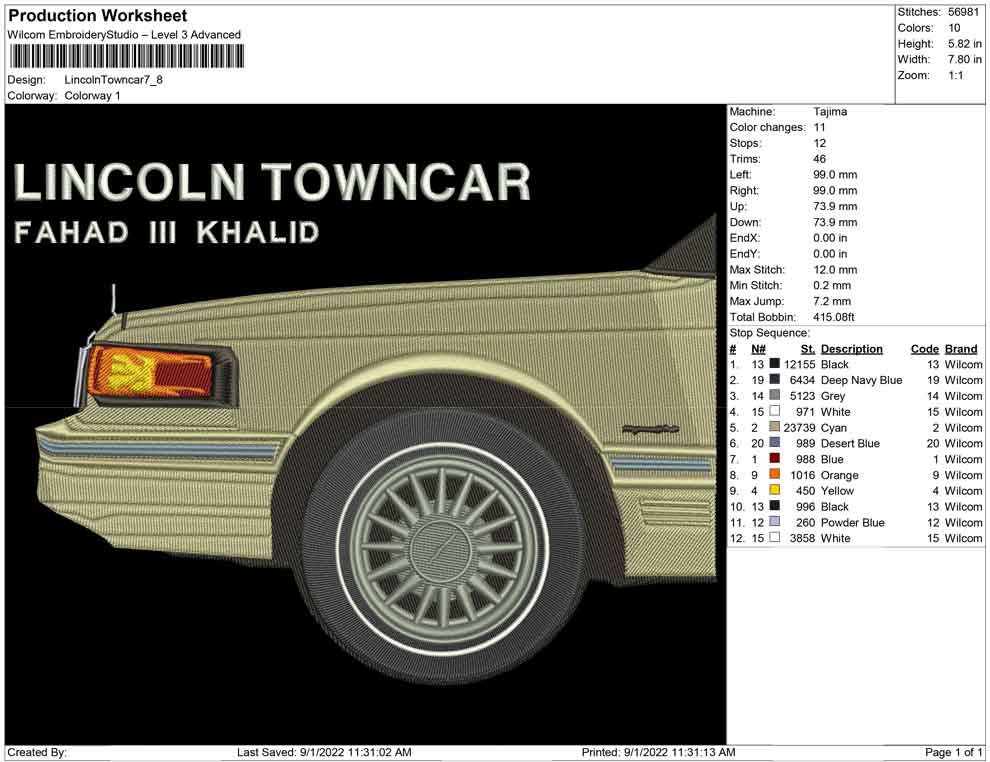Image resolution: width=990 pixels, height=762 pixels.
Task: Click the 'St.' column header
Action: (808, 348)
